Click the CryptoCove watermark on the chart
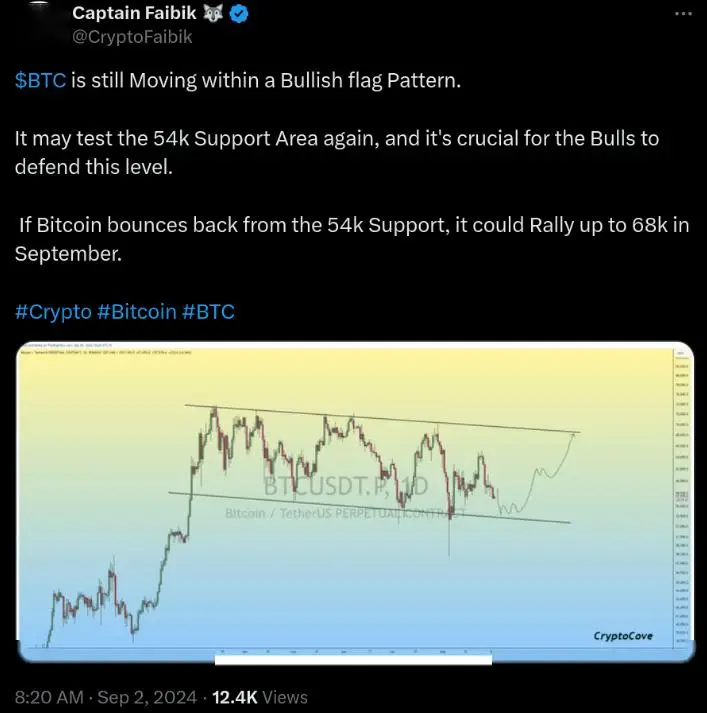 623,636
